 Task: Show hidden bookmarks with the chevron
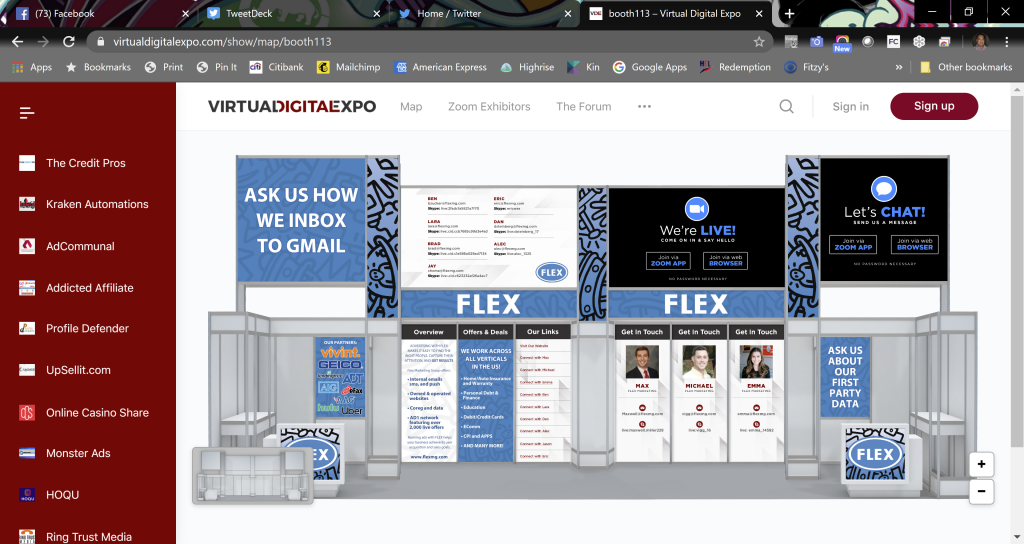coord(899,67)
